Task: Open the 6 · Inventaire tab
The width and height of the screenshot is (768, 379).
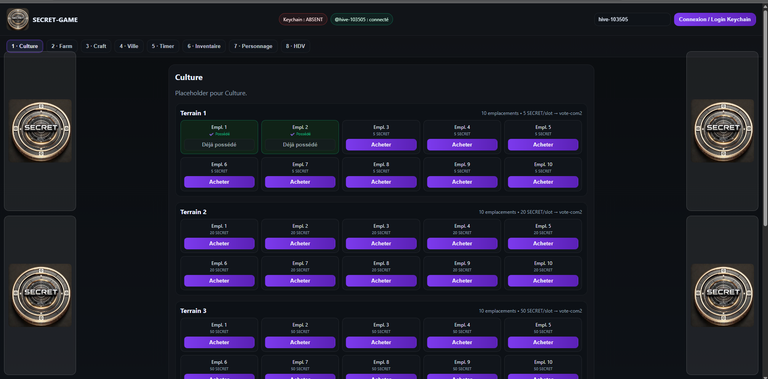Action: click(x=204, y=46)
